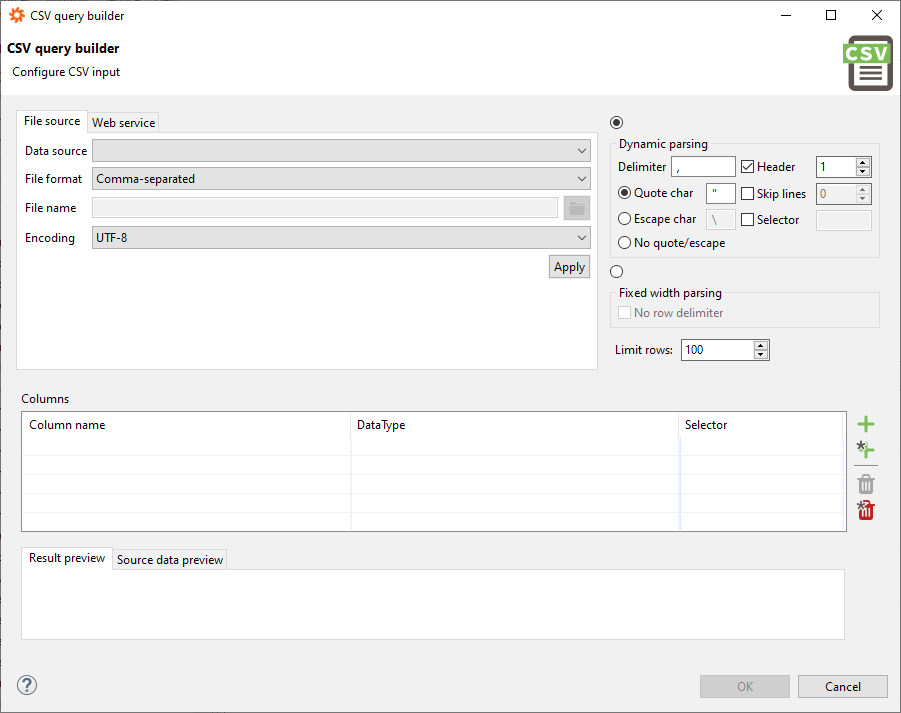Click the folder browse icon beside File name
Viewport: 901px width, 713px height.
pos(577,208)
